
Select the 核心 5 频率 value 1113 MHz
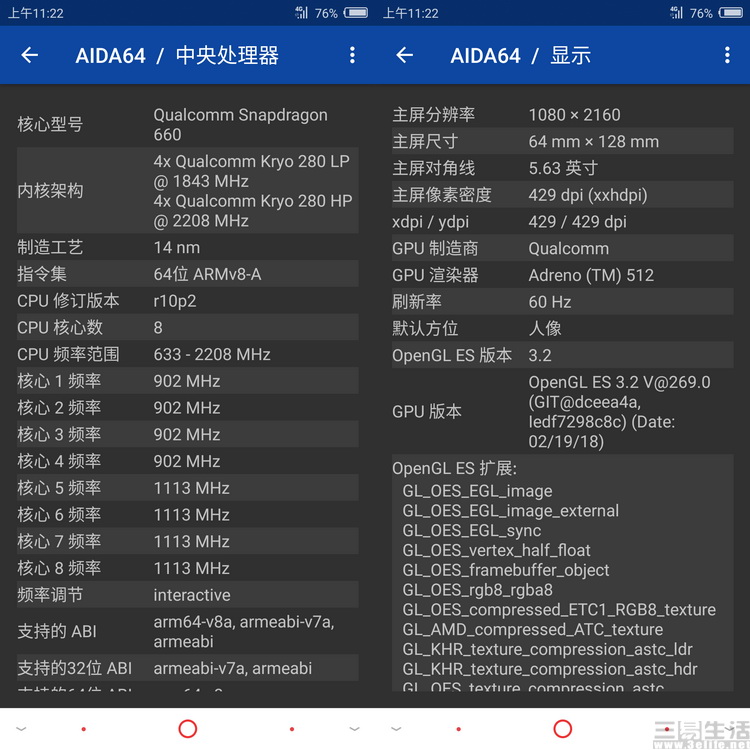click(192, 488)
